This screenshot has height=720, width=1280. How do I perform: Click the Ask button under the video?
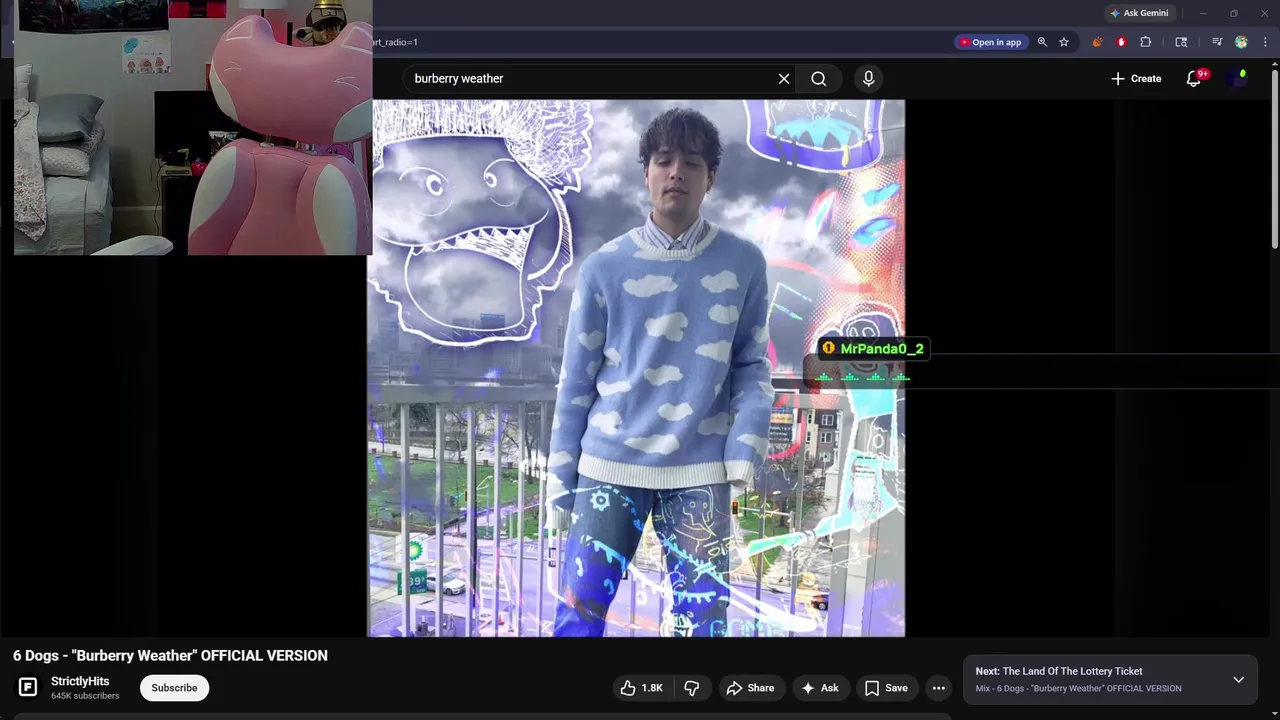(x=819, y=688)
